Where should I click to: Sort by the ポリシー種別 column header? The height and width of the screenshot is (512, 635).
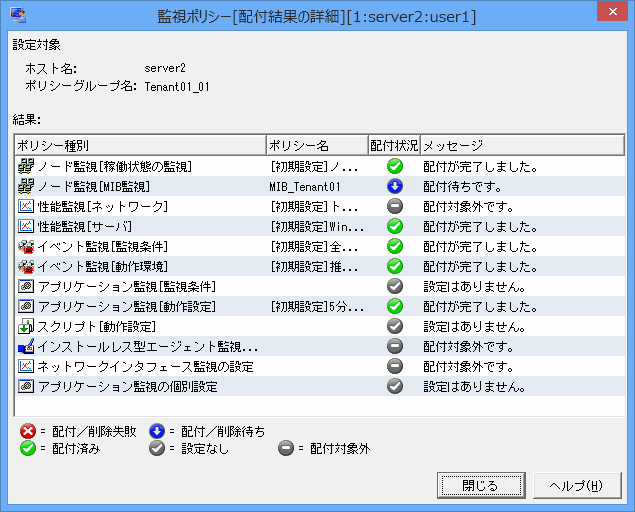point(140,145)
